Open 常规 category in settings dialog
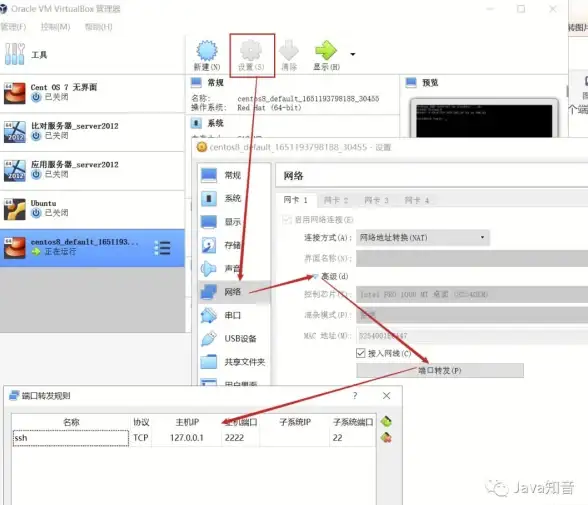The width and height of the screenshot is (588, 505). point(234,175)
